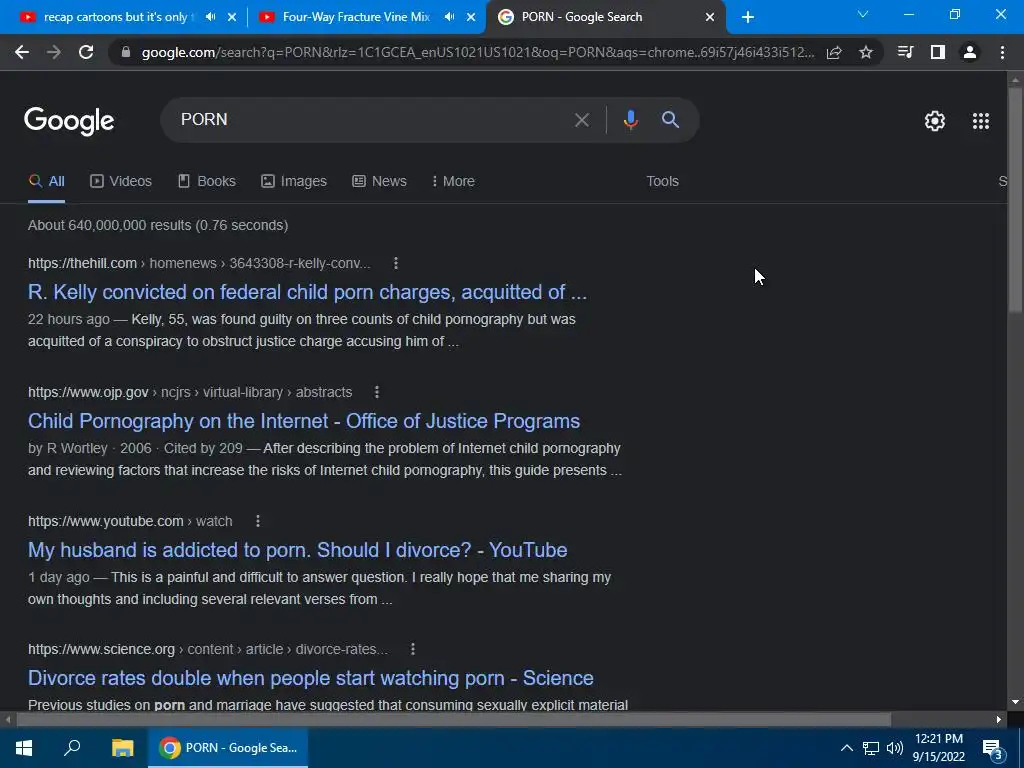
Task: Submit search with magnifying glass icon
Action: coord(670,120)
